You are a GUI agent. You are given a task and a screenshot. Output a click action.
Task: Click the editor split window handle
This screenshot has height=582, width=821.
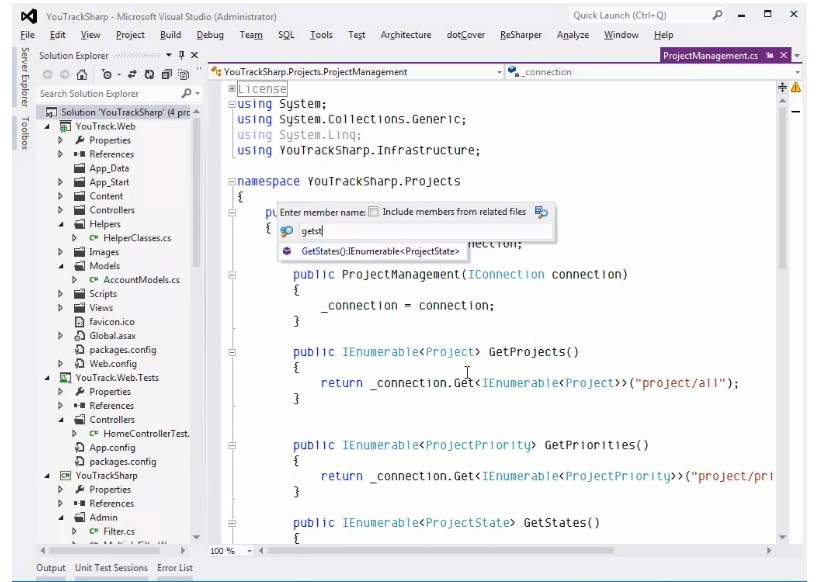782,87
